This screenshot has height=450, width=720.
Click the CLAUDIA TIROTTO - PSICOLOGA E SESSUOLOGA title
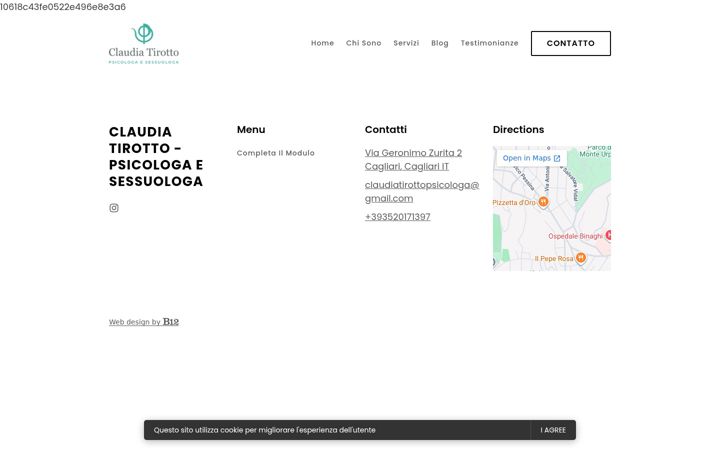[x=156, y=157]
